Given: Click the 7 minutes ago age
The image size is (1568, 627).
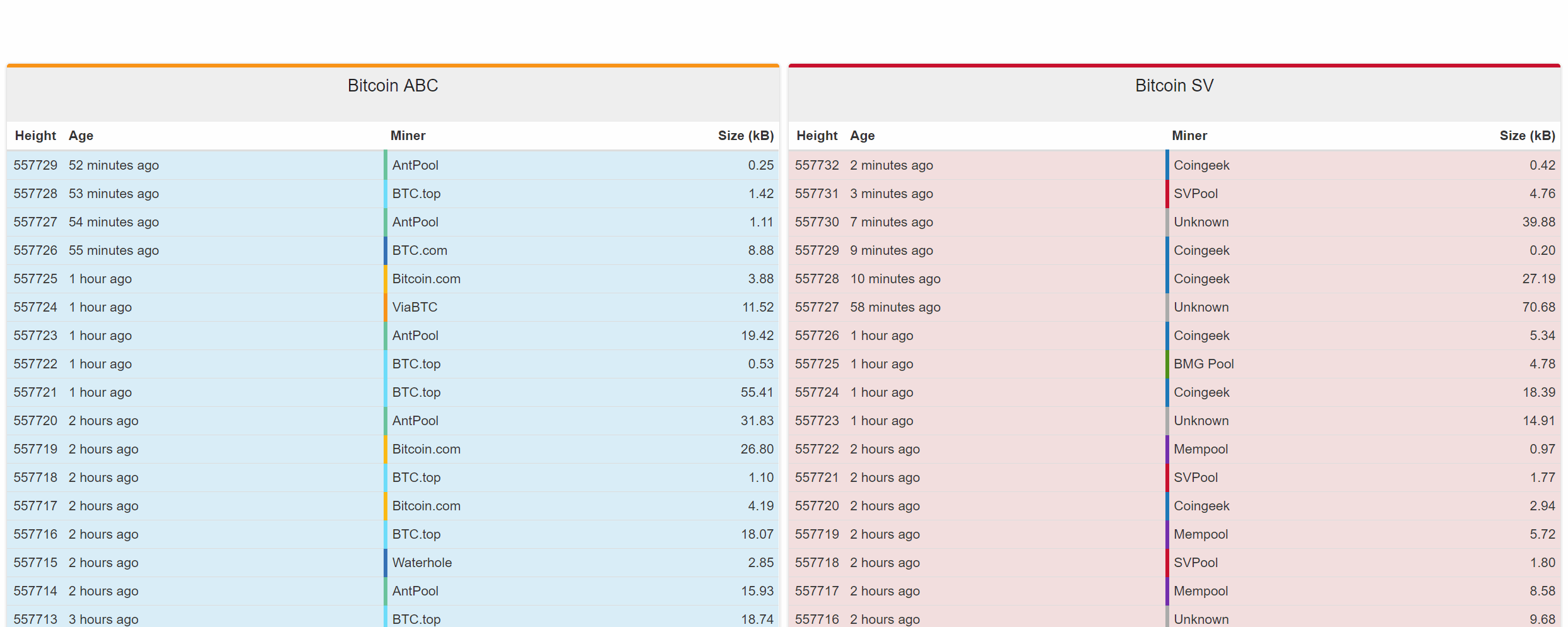Looking at the screenshot, I should (892, 222).
